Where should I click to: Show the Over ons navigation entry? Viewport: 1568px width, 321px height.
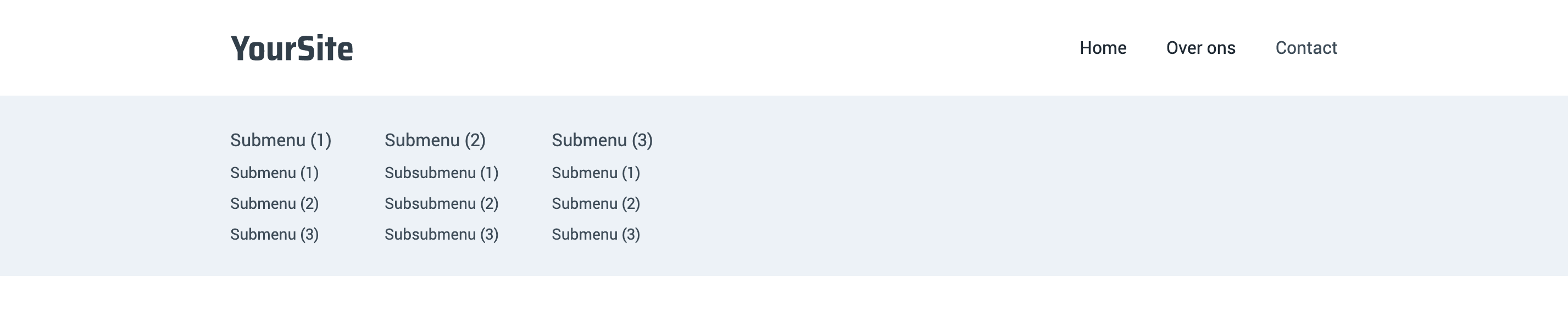tap(1200, 48)
